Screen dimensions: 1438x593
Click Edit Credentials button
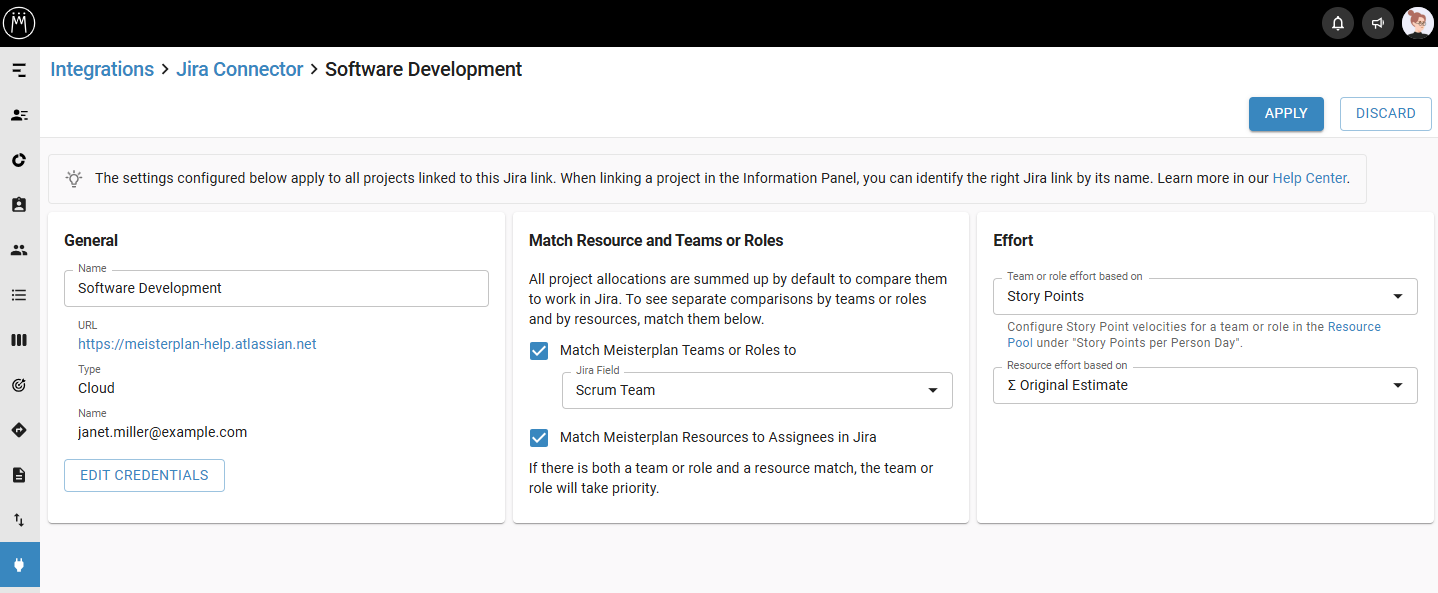tap(144, 475)
